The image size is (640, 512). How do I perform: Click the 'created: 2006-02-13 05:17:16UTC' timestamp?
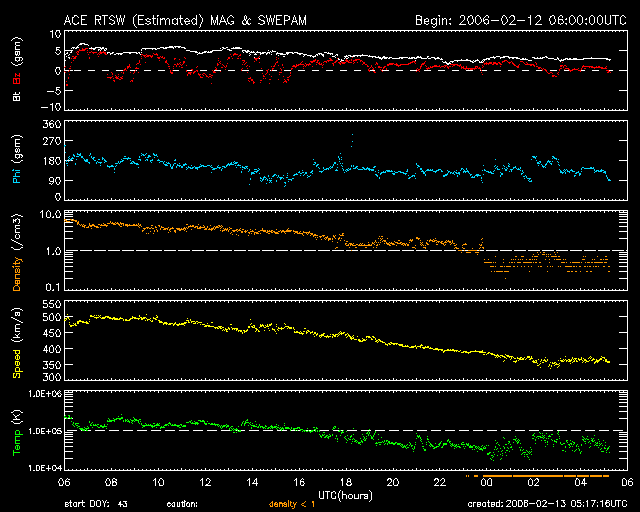tap(547, 504)
